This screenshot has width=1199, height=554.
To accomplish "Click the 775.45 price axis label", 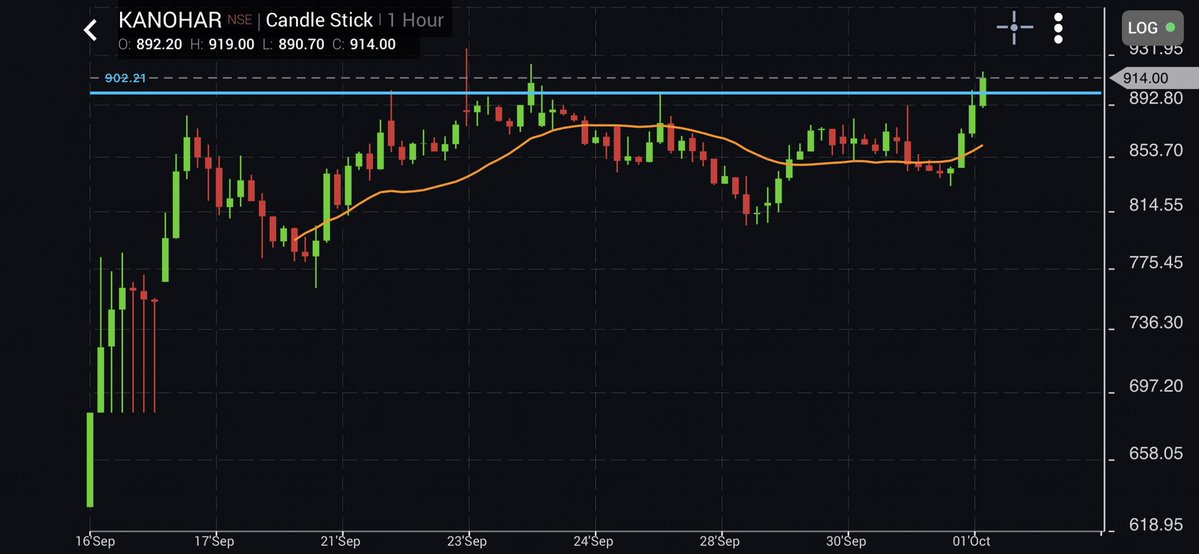I will 1155,262.
